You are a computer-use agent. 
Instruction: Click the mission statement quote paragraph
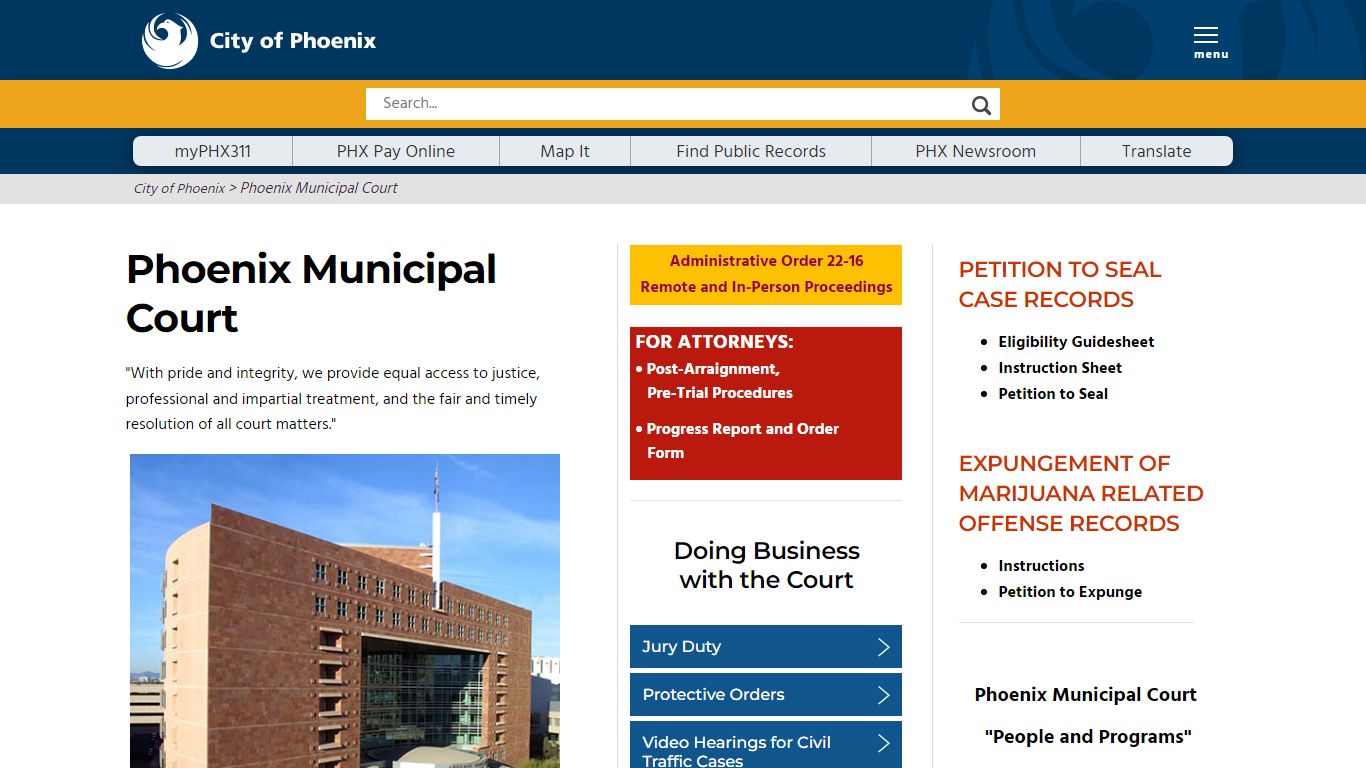[333, 398]
